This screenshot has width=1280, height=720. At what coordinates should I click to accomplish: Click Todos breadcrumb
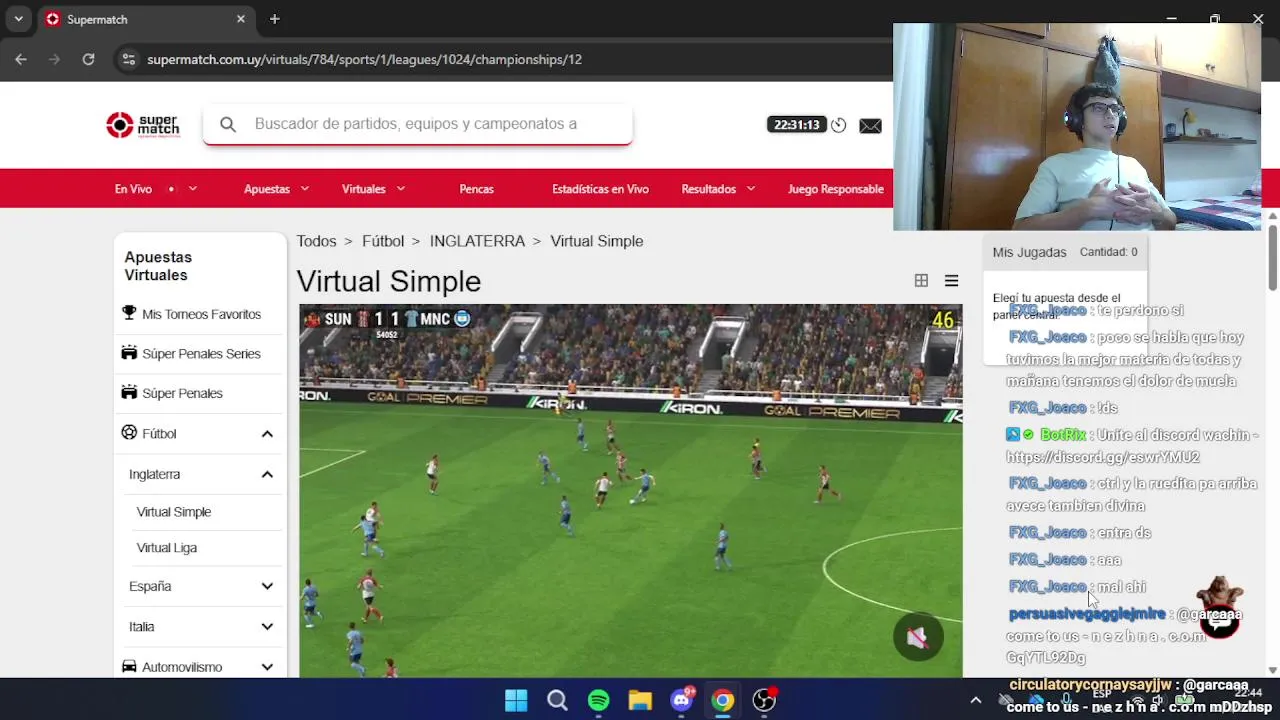click(x=316, y=241)
